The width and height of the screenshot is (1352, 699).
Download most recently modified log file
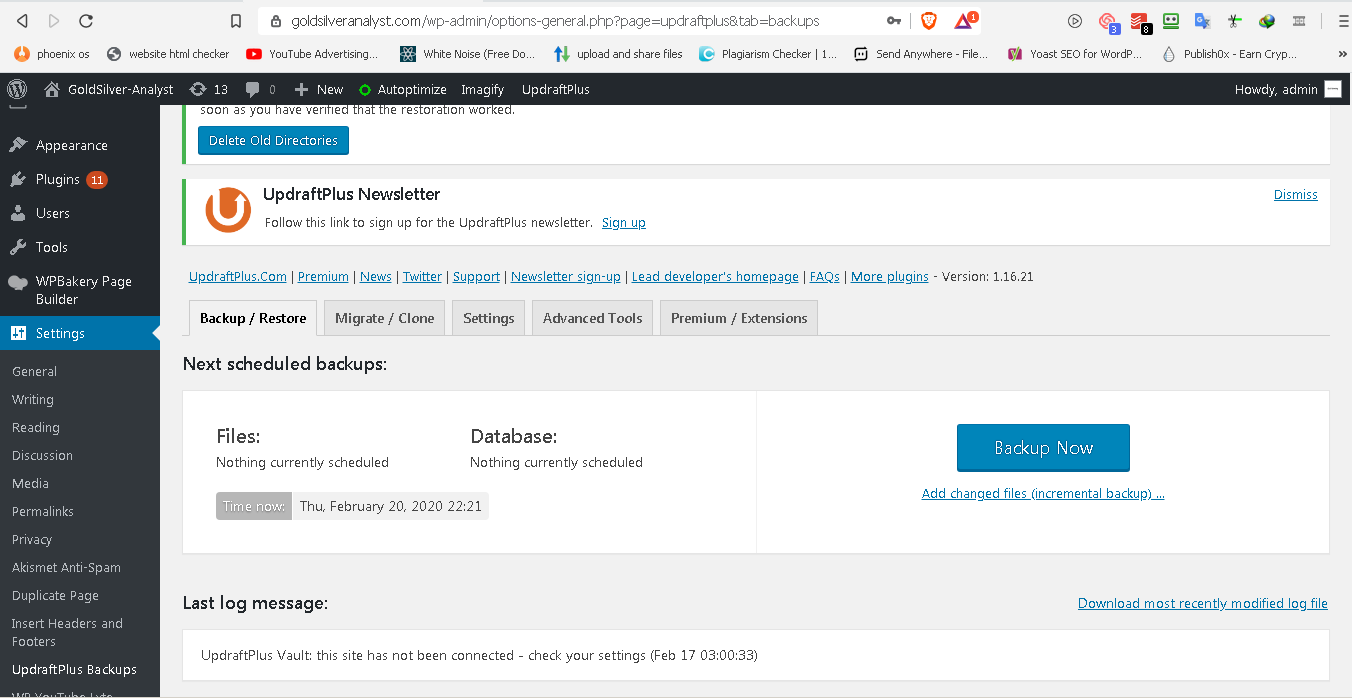point(1203,603)
